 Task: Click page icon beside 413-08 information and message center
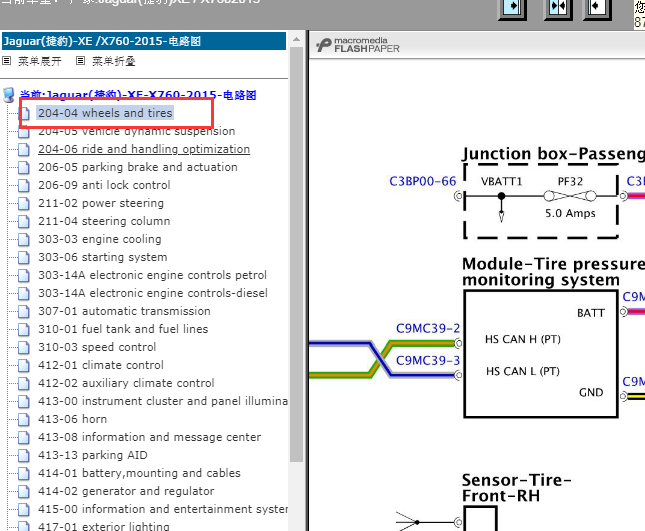point(24,437)
